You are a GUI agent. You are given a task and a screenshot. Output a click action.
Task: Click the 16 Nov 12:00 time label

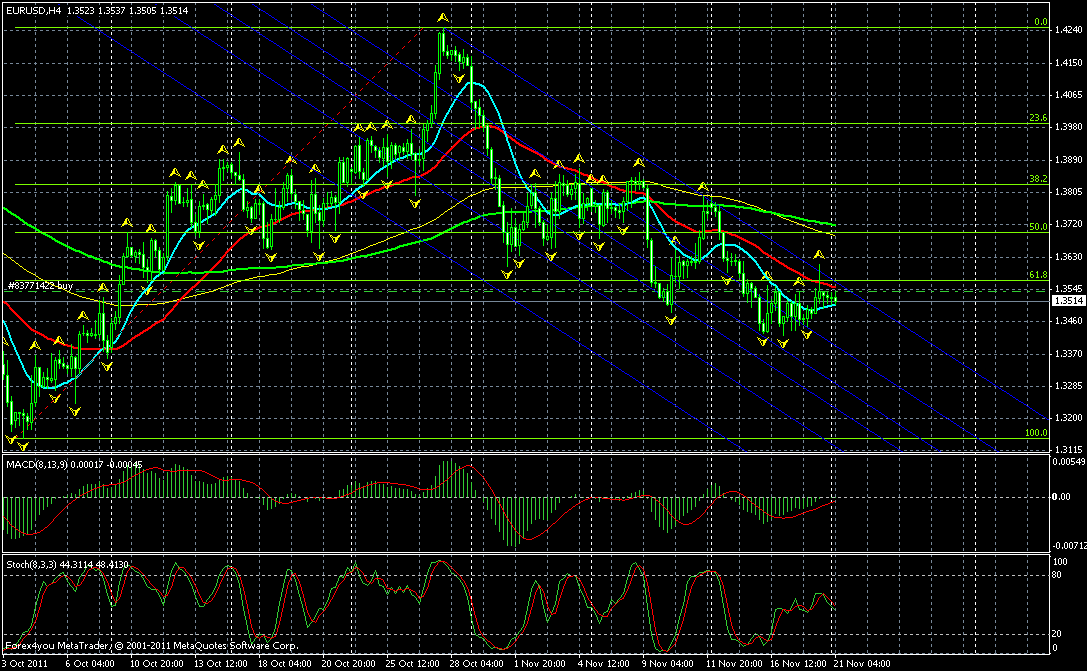tap(797, 663)
